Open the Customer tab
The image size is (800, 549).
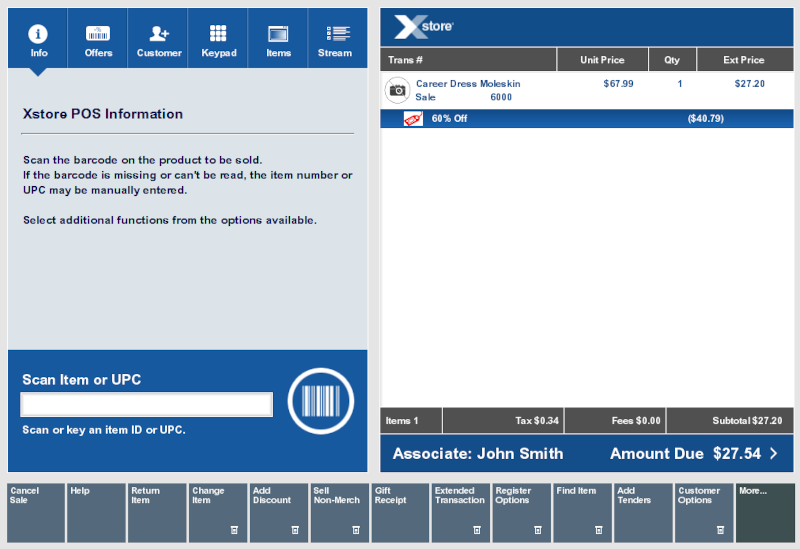[x=158, y=38]
